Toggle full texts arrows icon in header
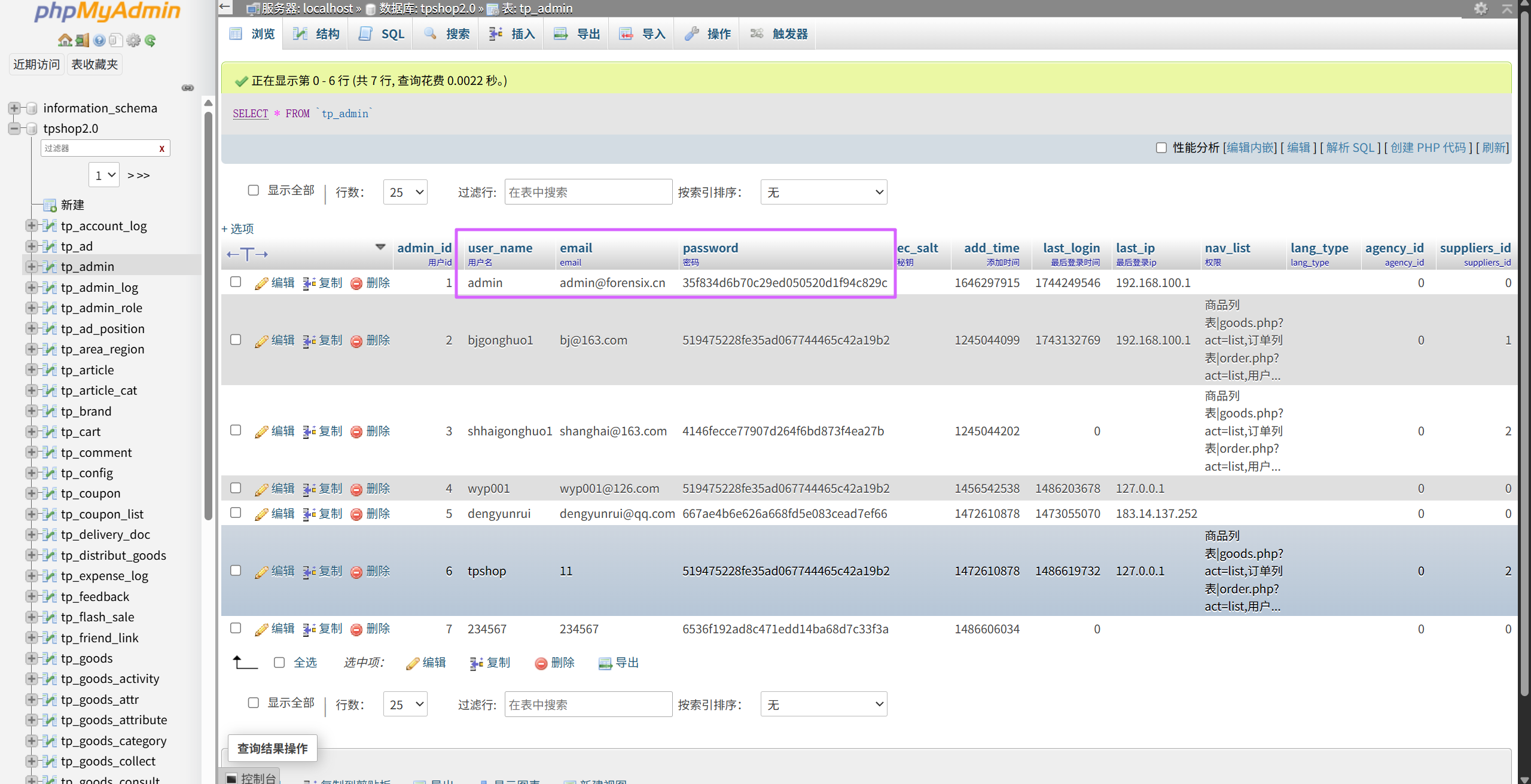1531x784 pixels. [247, 254]
